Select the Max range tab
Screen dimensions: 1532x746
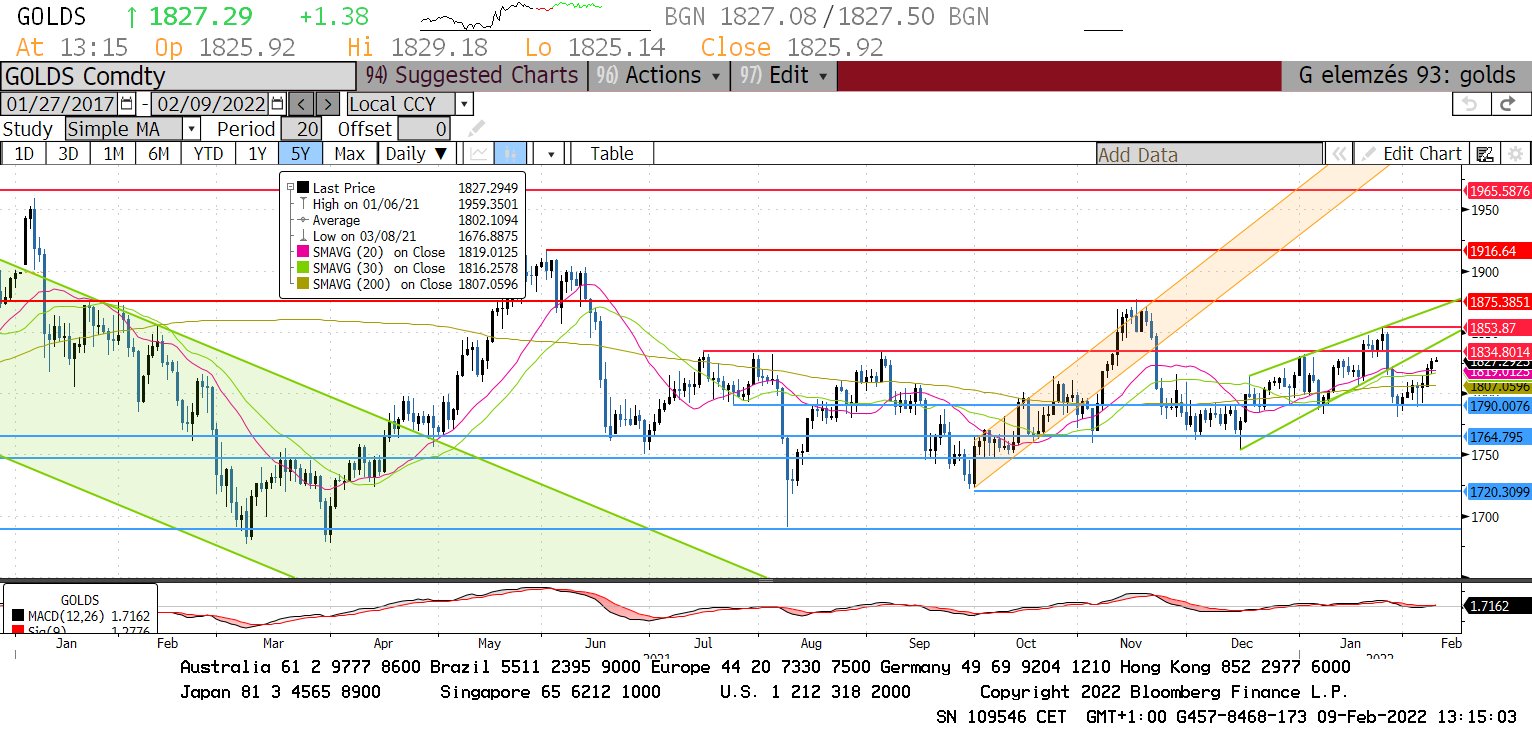point(350,153)
